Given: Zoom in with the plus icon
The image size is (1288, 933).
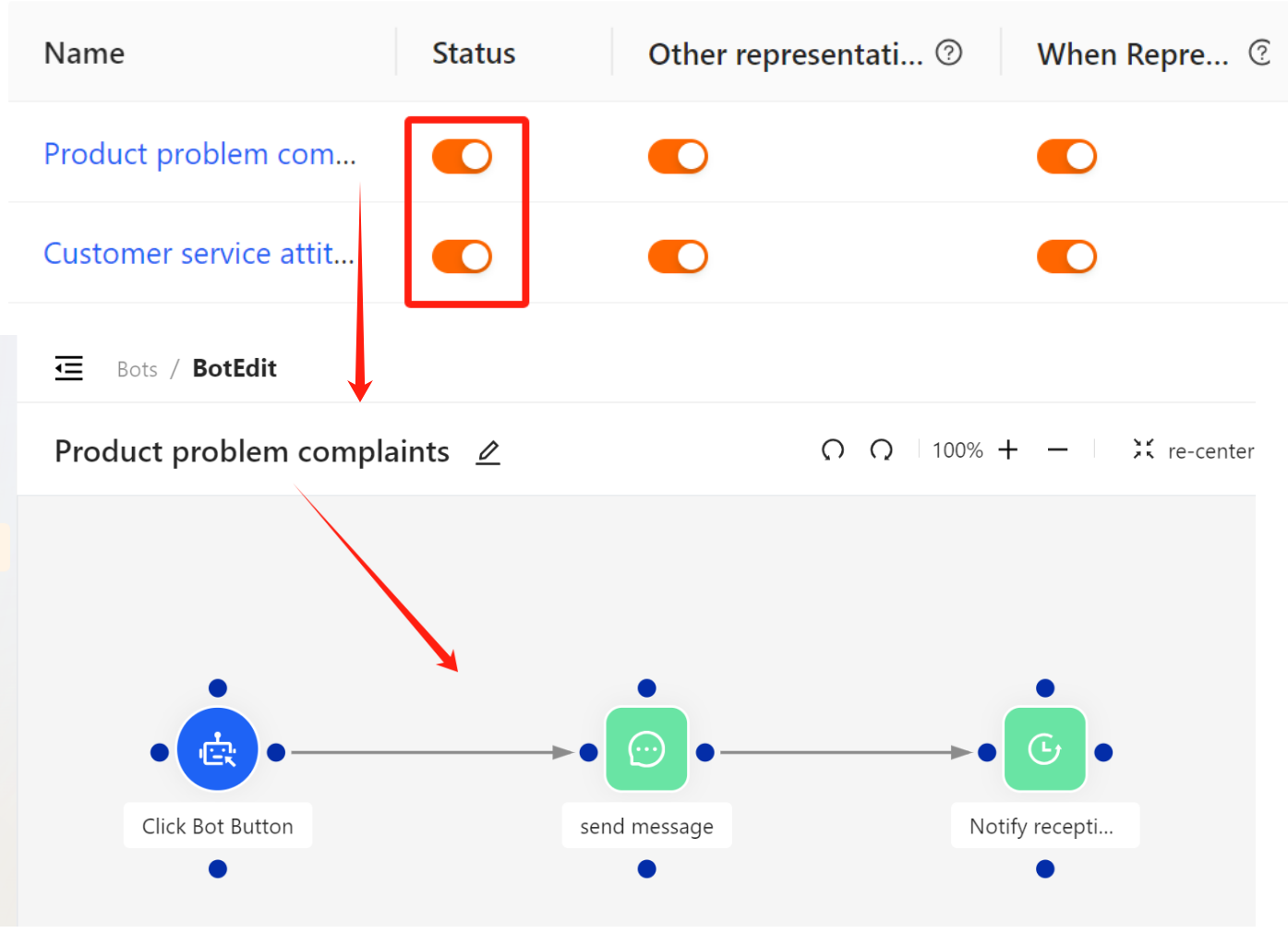Looking at the screenshot, I should 1008,450.
